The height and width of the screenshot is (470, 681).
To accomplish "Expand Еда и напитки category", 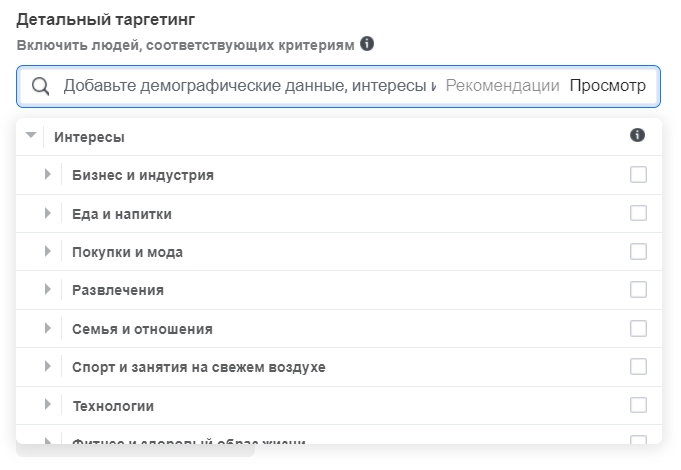I will coord(48,213).
